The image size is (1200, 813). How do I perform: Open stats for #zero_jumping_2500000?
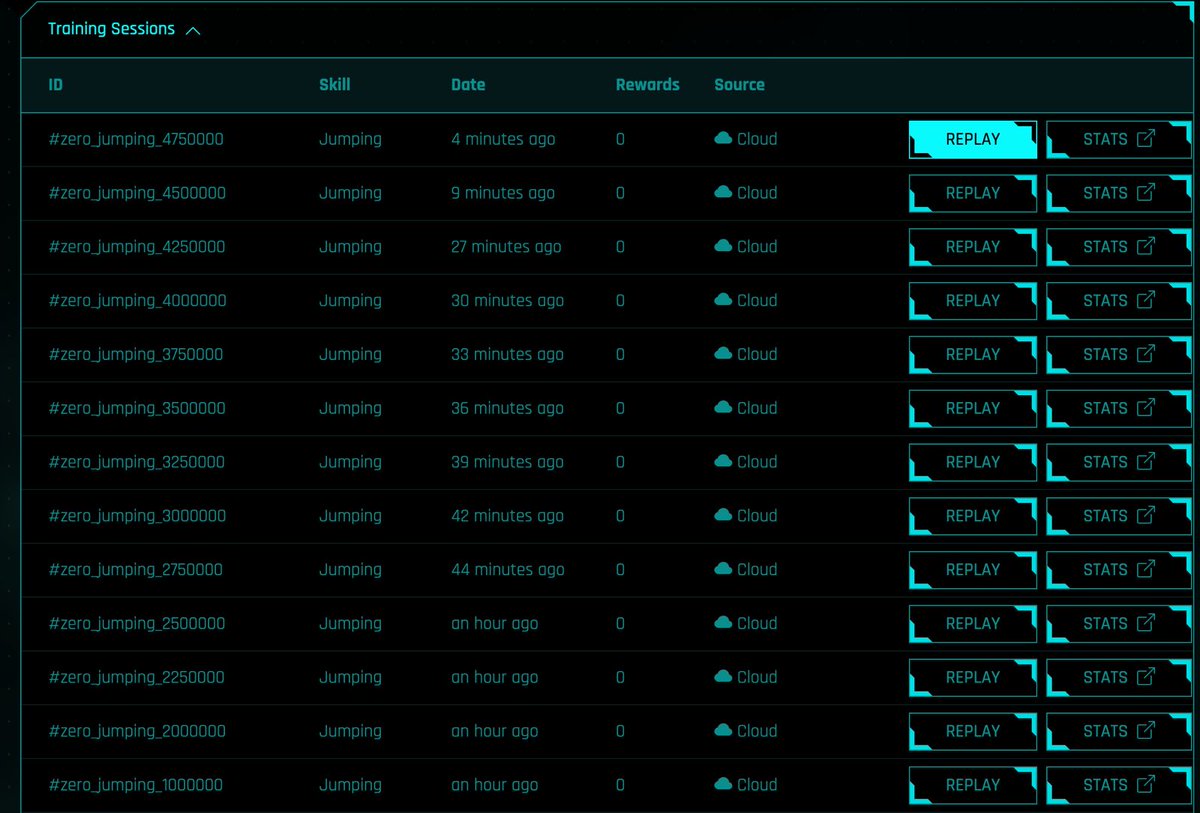[1118, 624]
